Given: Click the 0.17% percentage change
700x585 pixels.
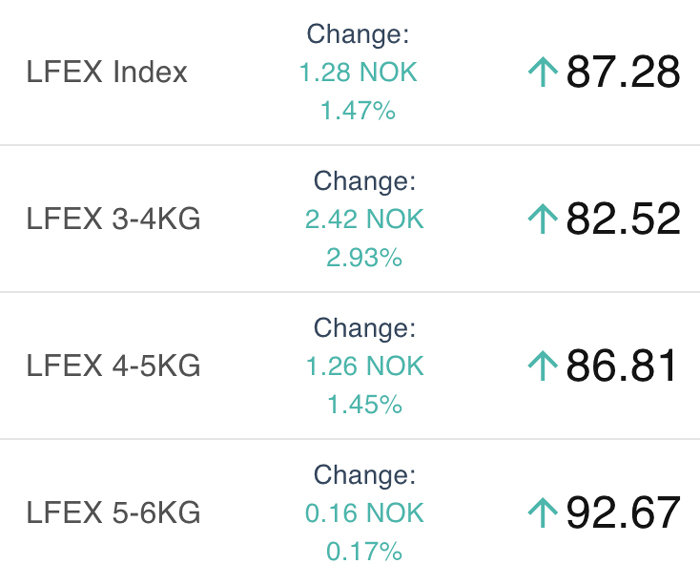Looking at the screenshot, I should [x=364, y=552].
